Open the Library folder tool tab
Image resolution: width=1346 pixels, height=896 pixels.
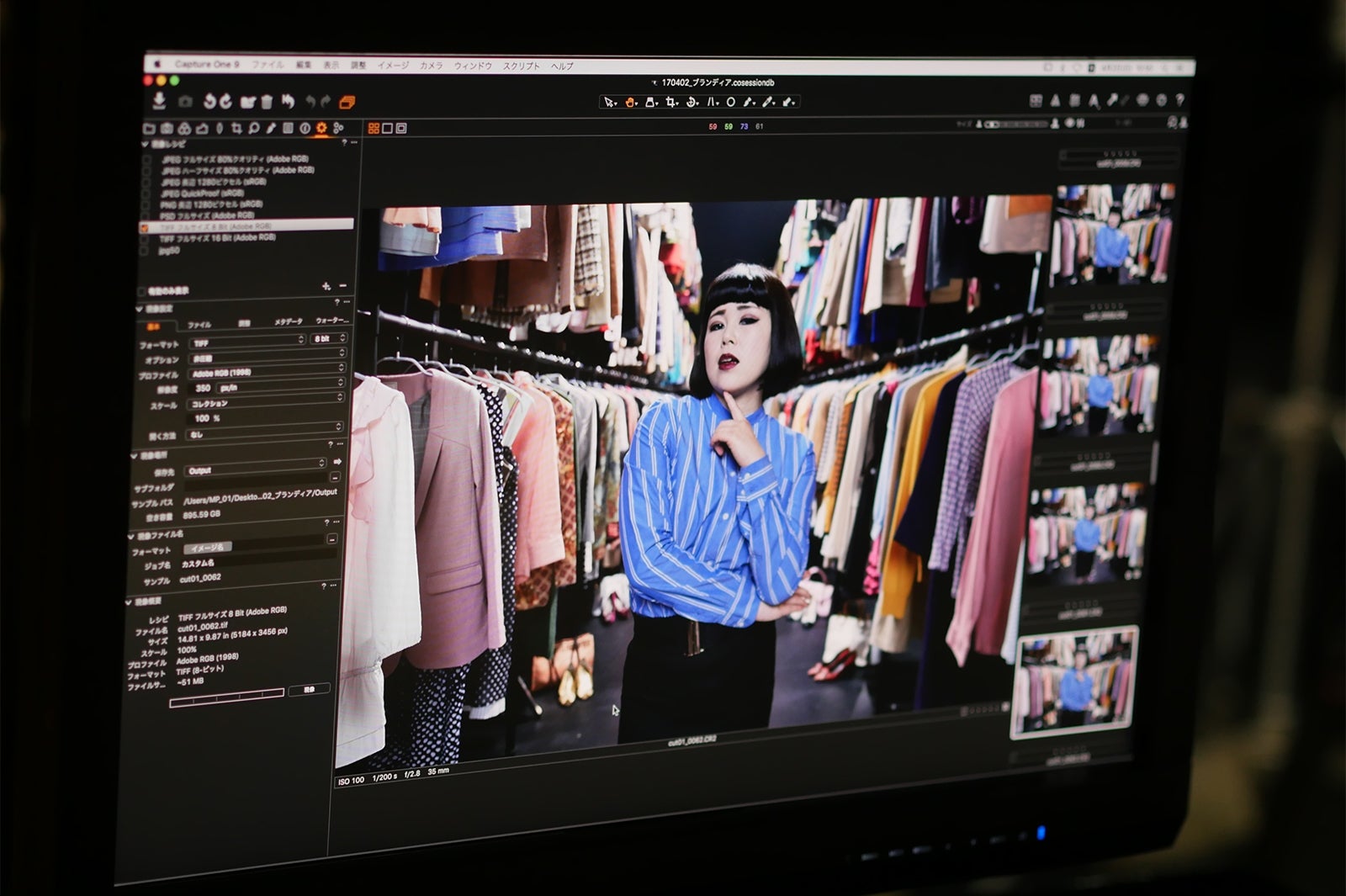[149, 129]
